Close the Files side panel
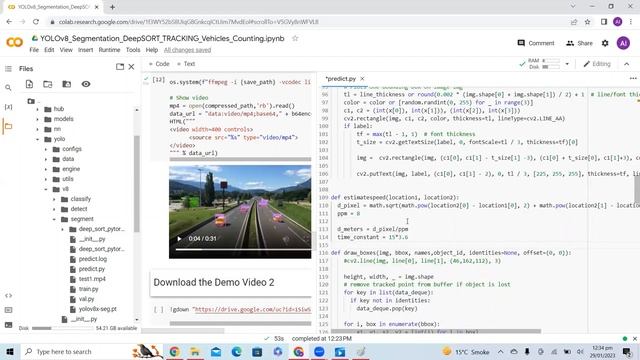This screenshot has width=640, height=360. coord(131,67)
